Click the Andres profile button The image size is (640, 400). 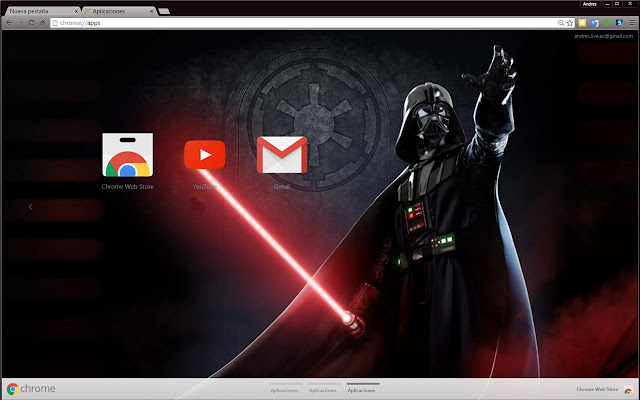click(590, 4)
